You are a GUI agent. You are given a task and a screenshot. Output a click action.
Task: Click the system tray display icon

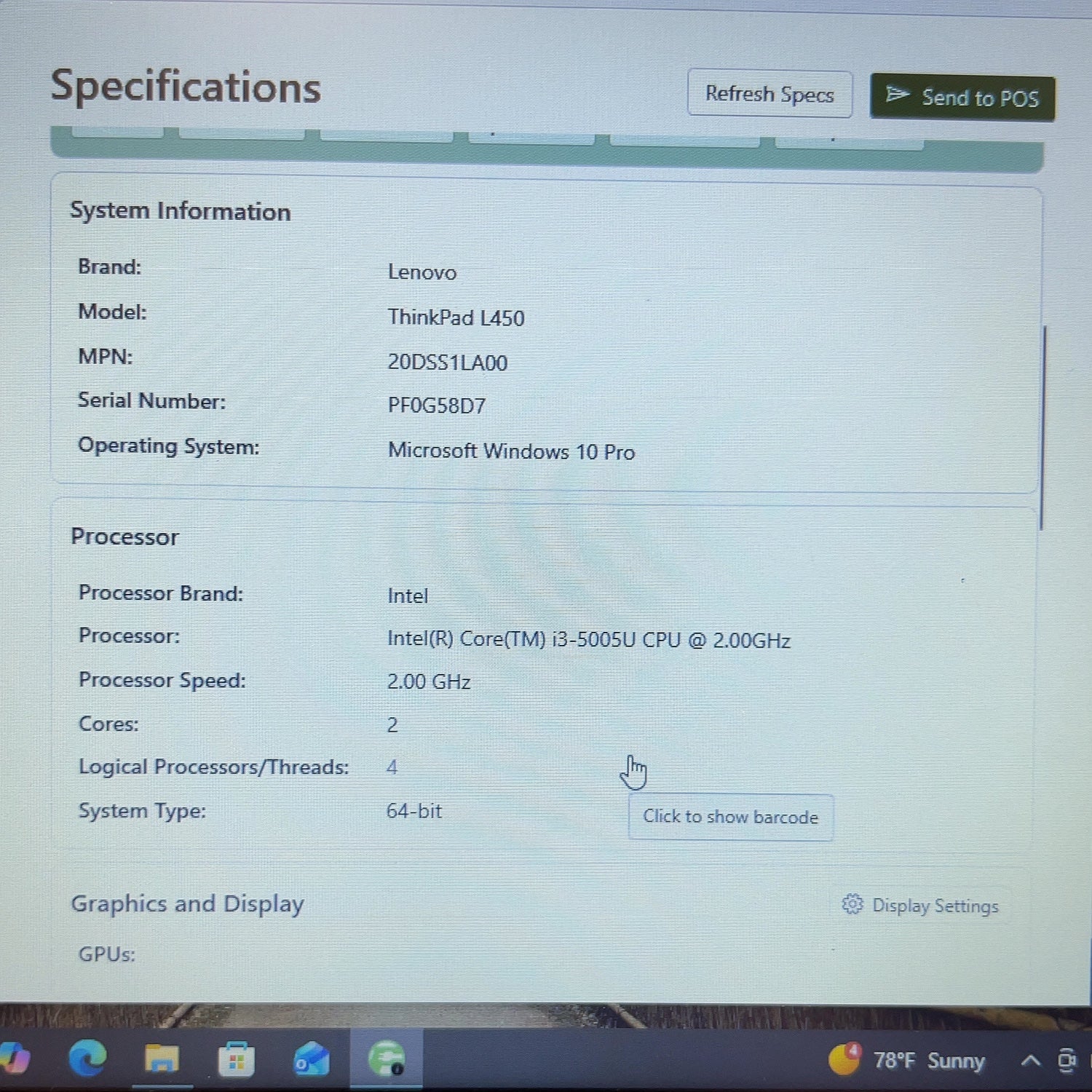(x=1067, y=1061)
